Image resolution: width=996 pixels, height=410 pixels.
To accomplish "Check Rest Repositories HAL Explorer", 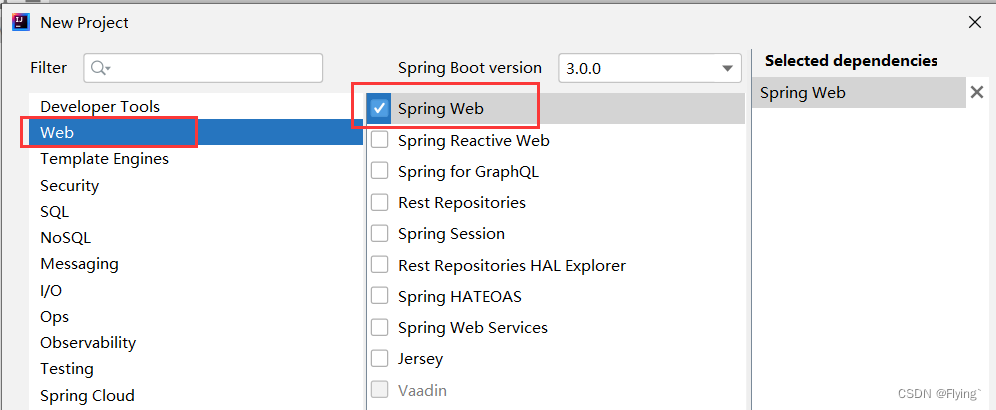I will tap(379, 264).
